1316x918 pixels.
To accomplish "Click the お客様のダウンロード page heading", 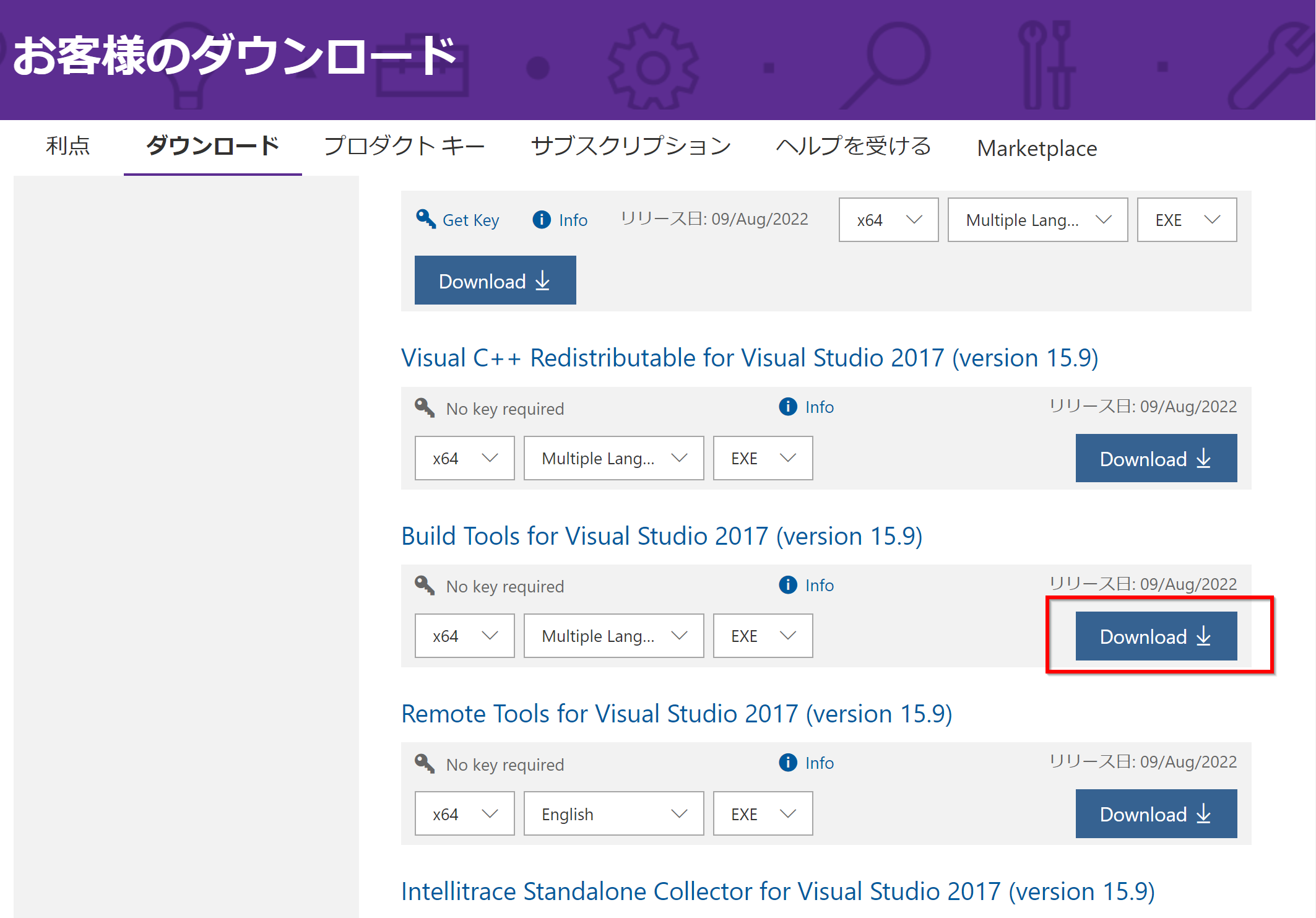I will pos(235,56).
